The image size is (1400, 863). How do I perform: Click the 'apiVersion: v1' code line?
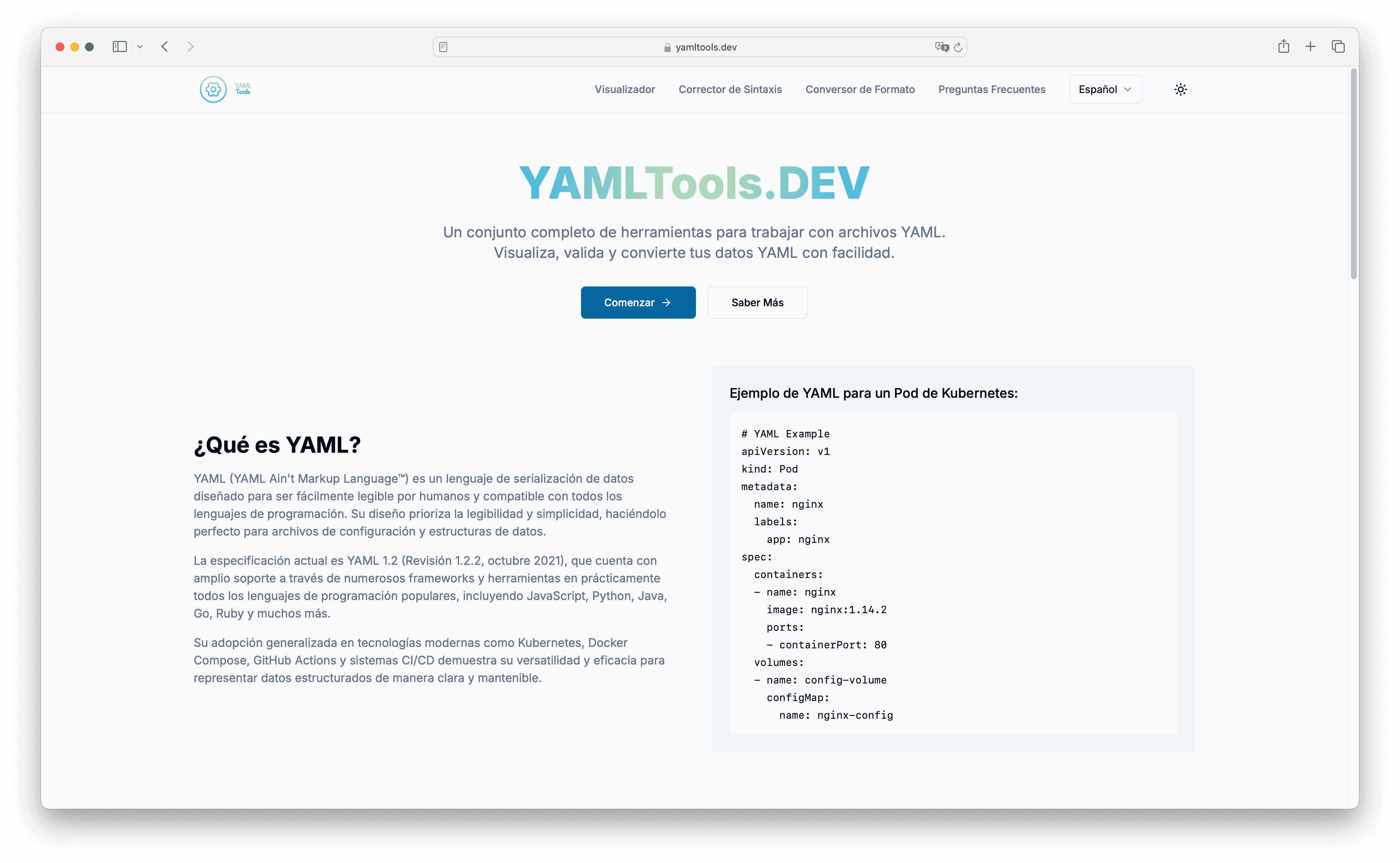786,452
